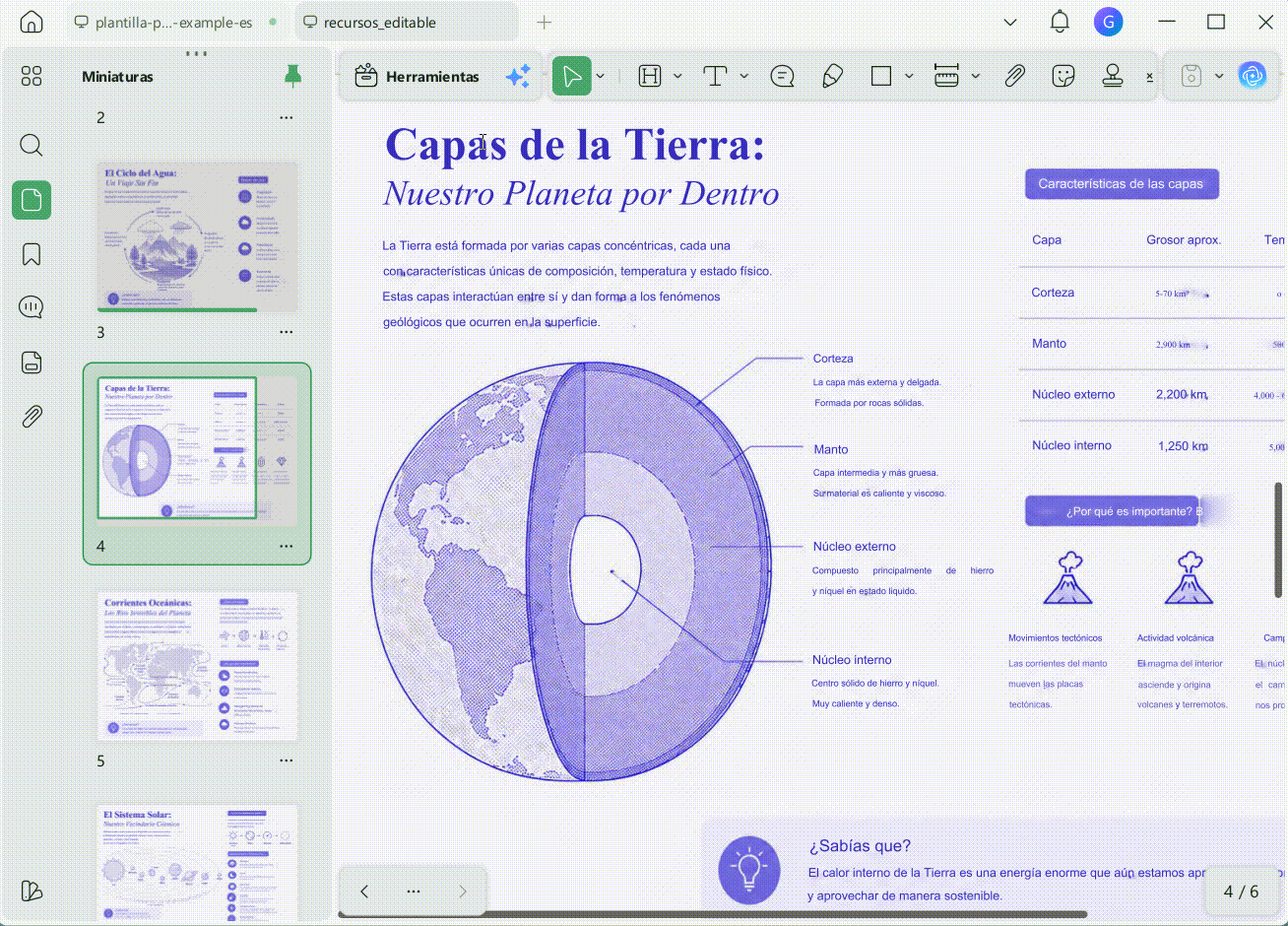Image resolution: width=1288 pixels, height=926 pixels.
Task: Launch the UPDF AI sparkle assistant
Action: [518, 77]
